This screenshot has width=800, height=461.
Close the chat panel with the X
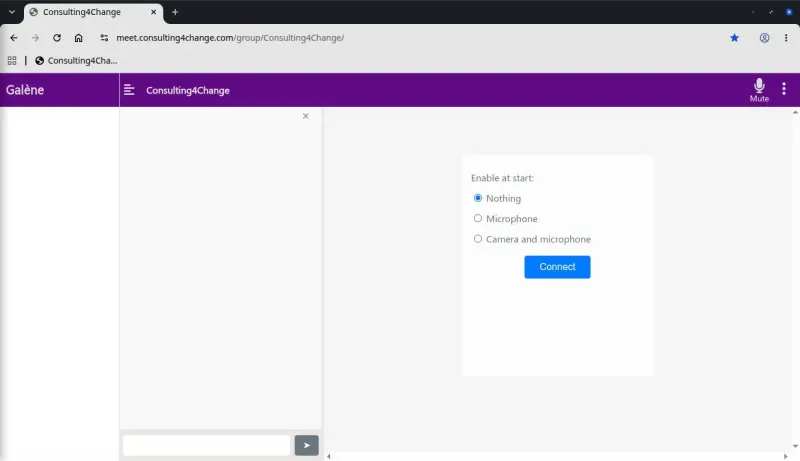(306, 116)
